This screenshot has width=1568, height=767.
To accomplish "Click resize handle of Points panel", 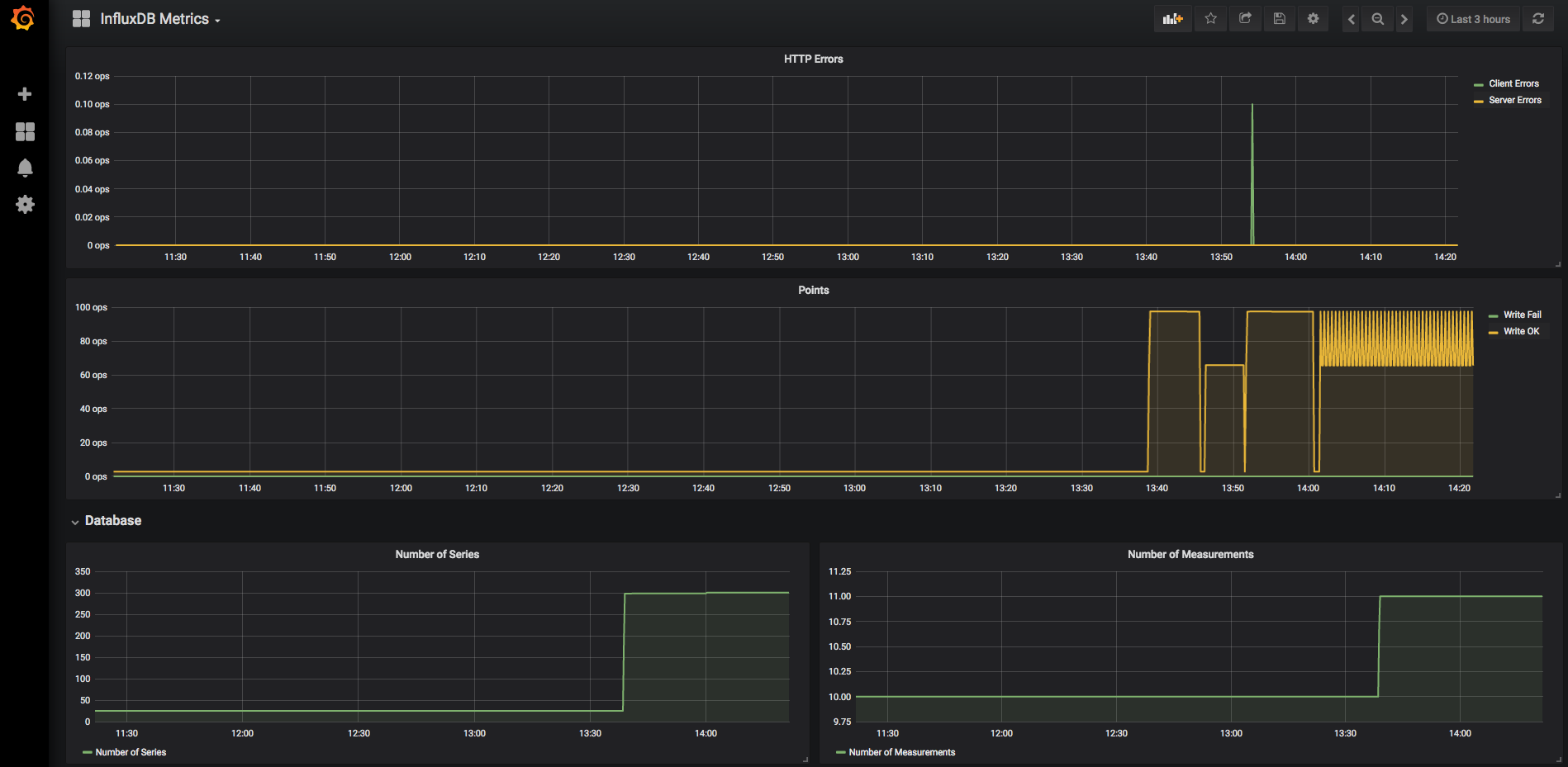I will click(x=1558, y=495).
